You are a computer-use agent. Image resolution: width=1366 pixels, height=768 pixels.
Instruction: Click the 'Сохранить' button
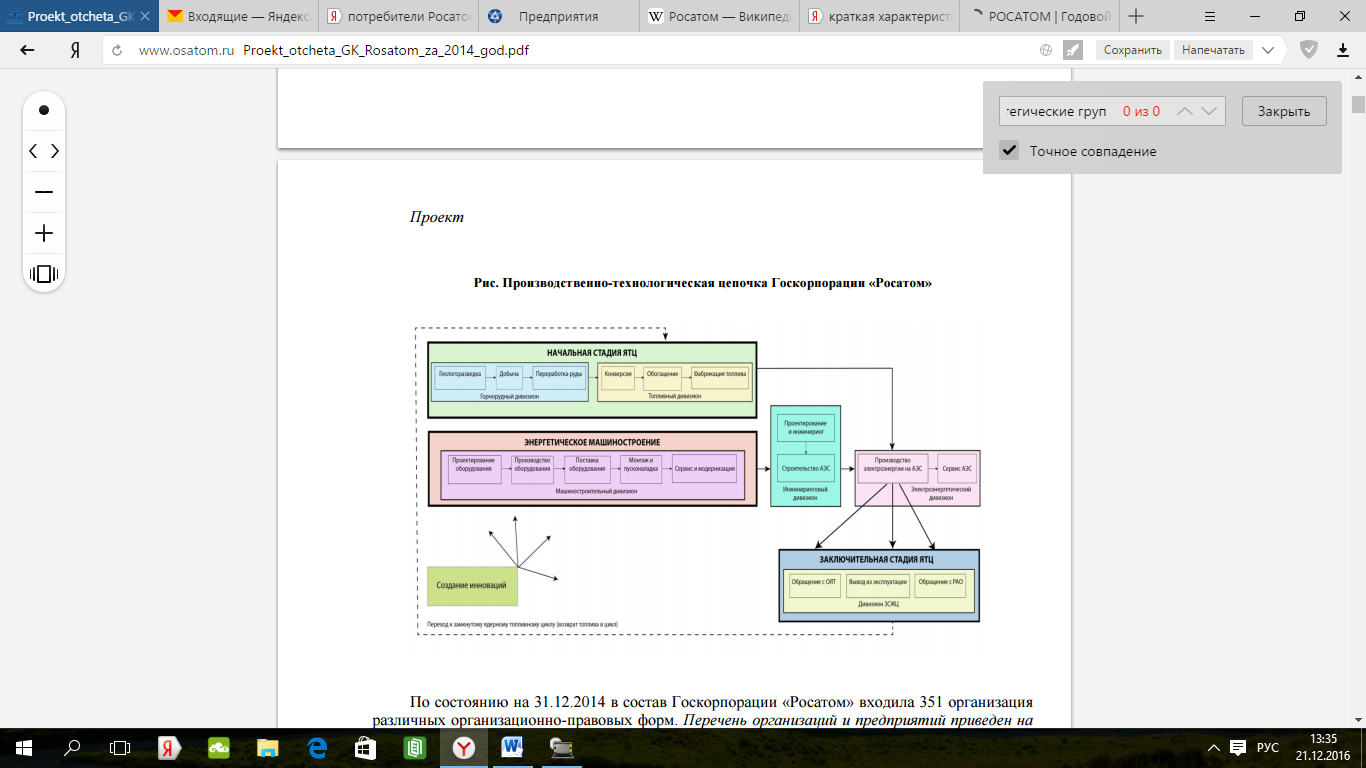(x=1133, y=50)
